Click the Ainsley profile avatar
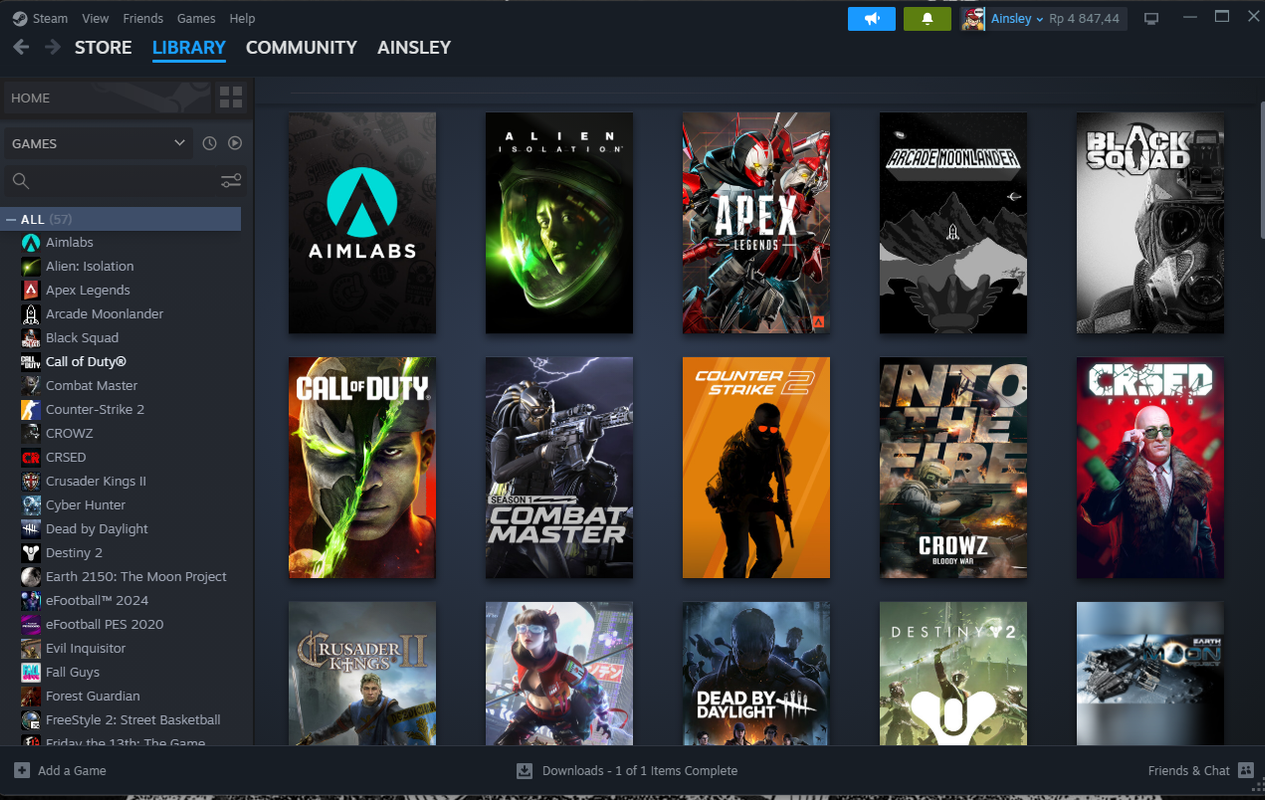 click(973, 18)
